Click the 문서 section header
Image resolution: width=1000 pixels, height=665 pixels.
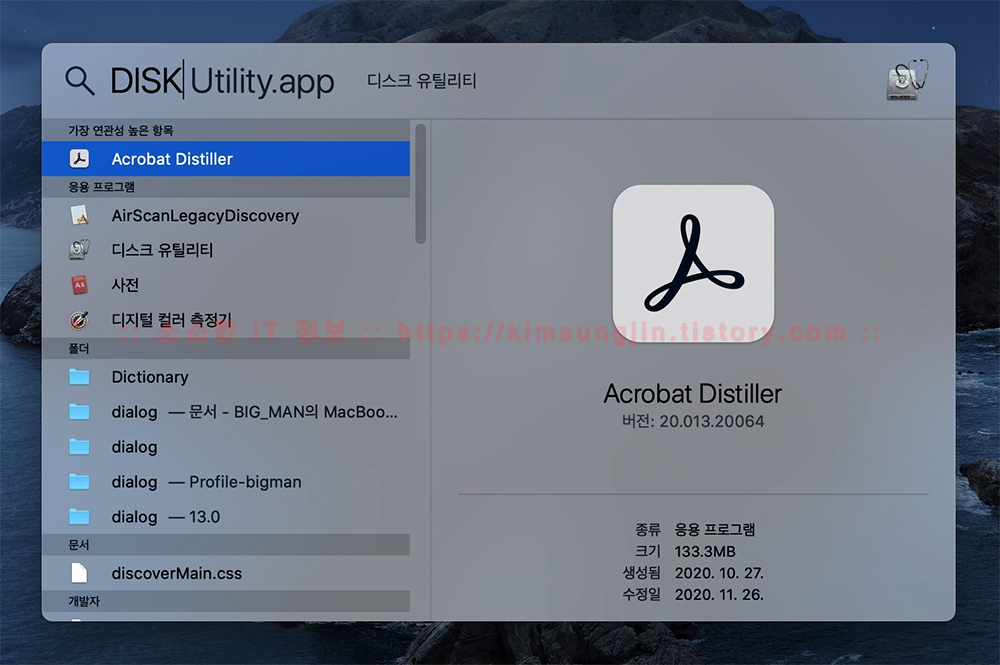click(226, 544)
